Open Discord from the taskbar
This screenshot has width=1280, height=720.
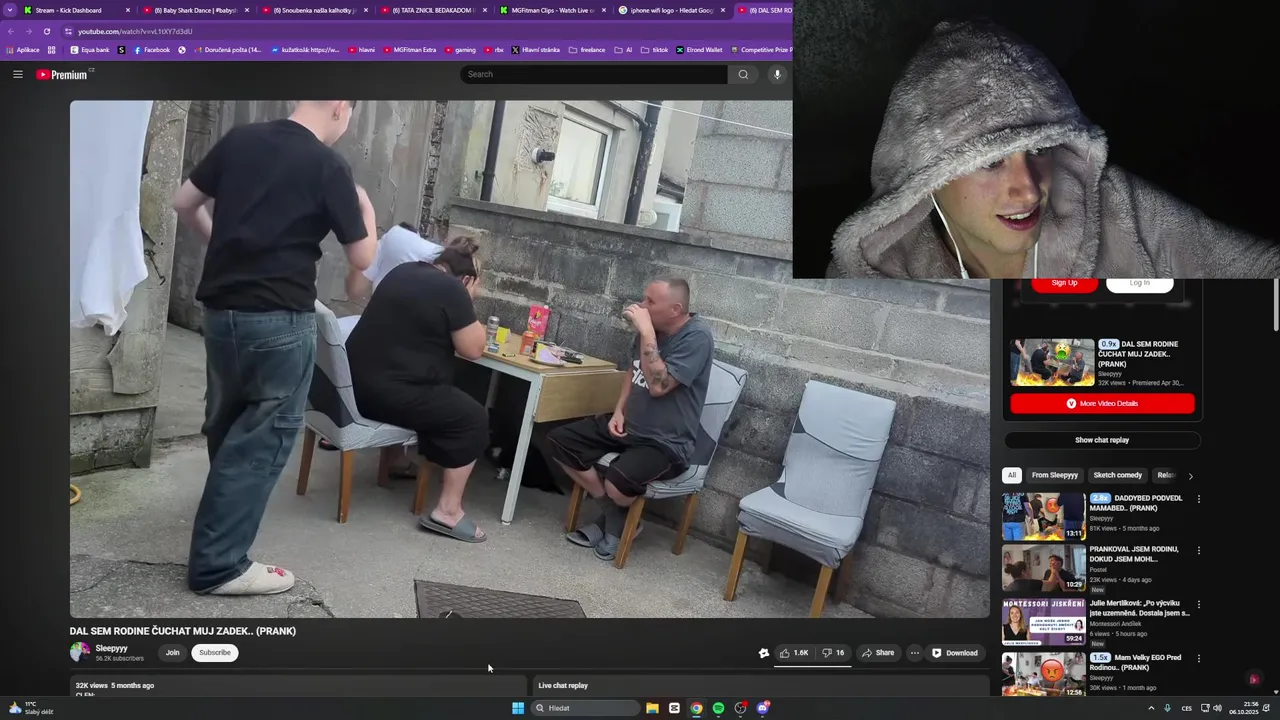763,708
